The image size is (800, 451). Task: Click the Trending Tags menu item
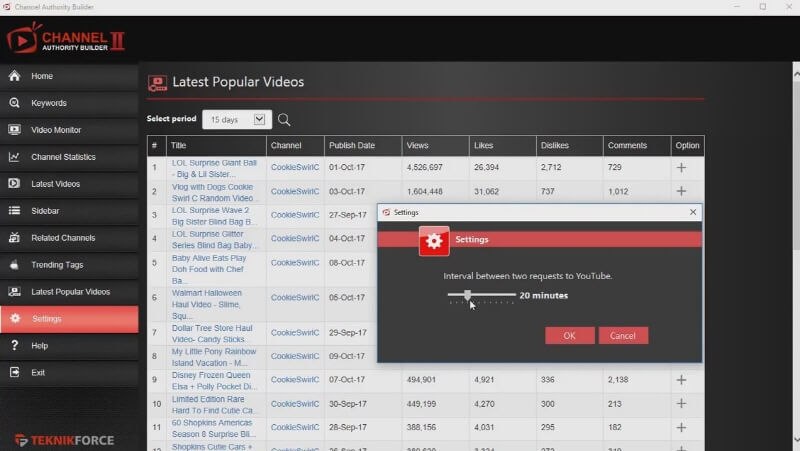click(x=69, y=265)
